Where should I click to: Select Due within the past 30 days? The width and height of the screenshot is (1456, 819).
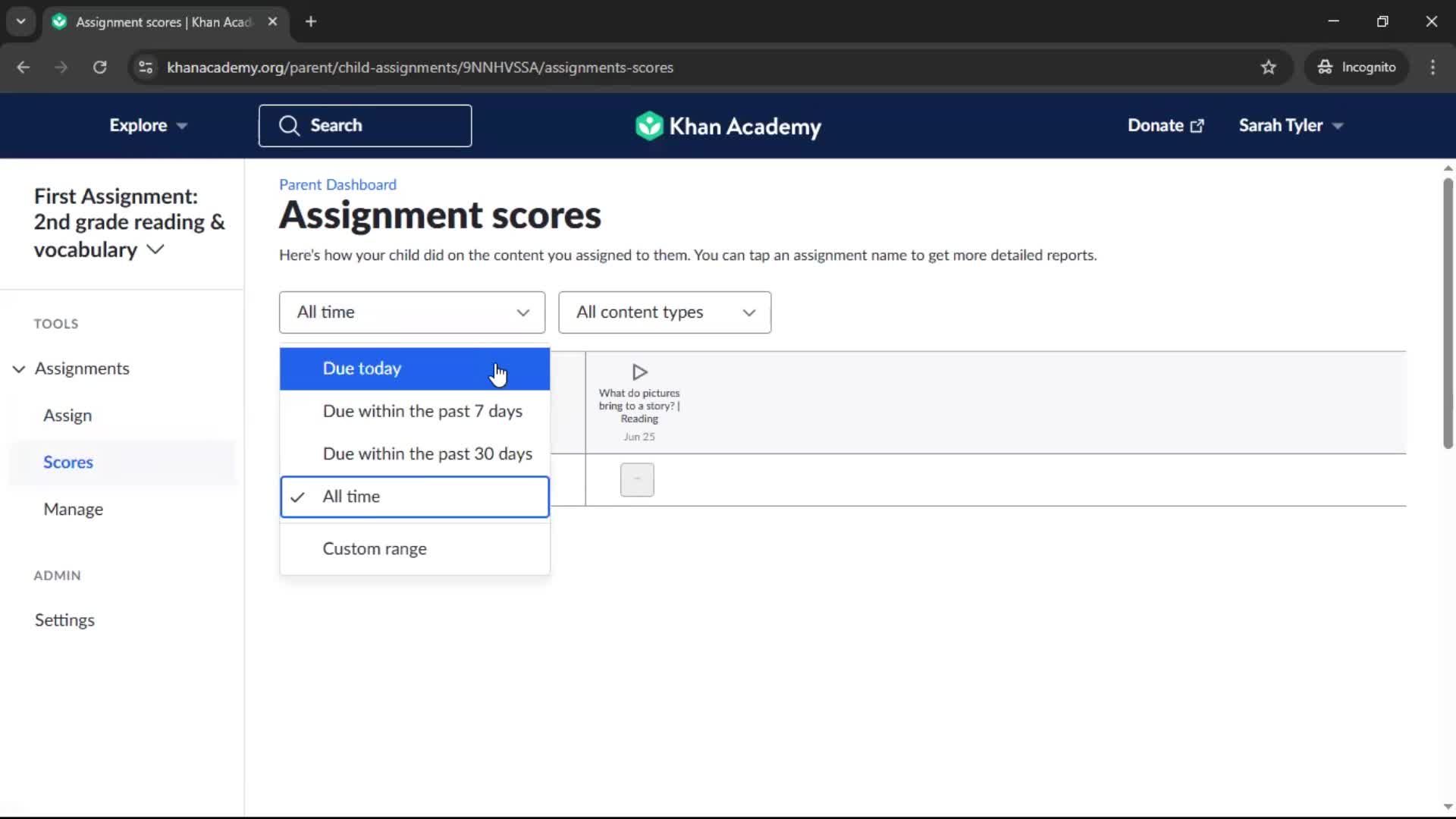pyautogui.click(x=414, y=453)
